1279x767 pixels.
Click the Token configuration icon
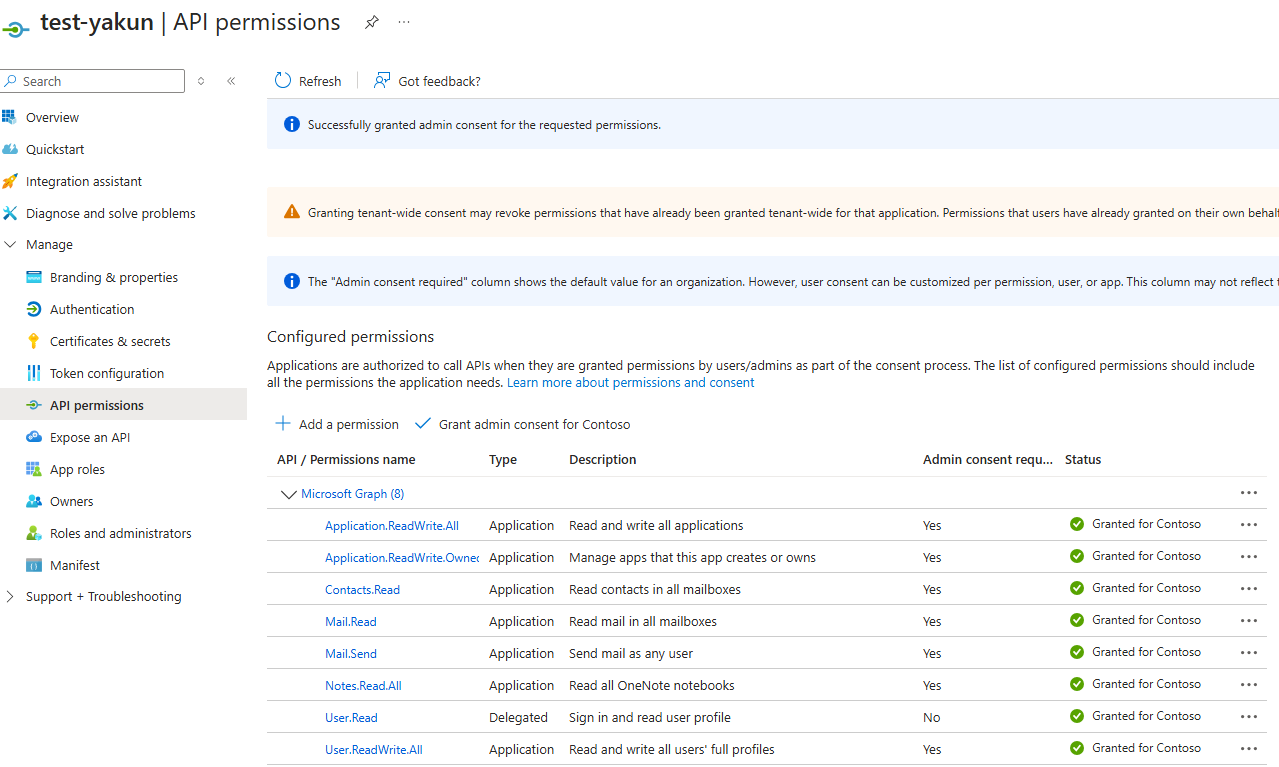tap(33, 373)
